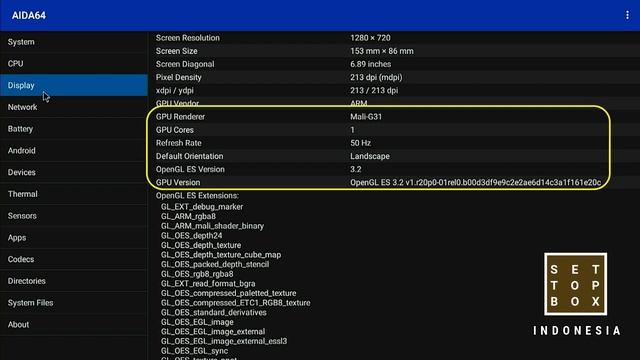Open the Sensors section
The height and width of the screenshot is (360, 640).
click(73, 216)
